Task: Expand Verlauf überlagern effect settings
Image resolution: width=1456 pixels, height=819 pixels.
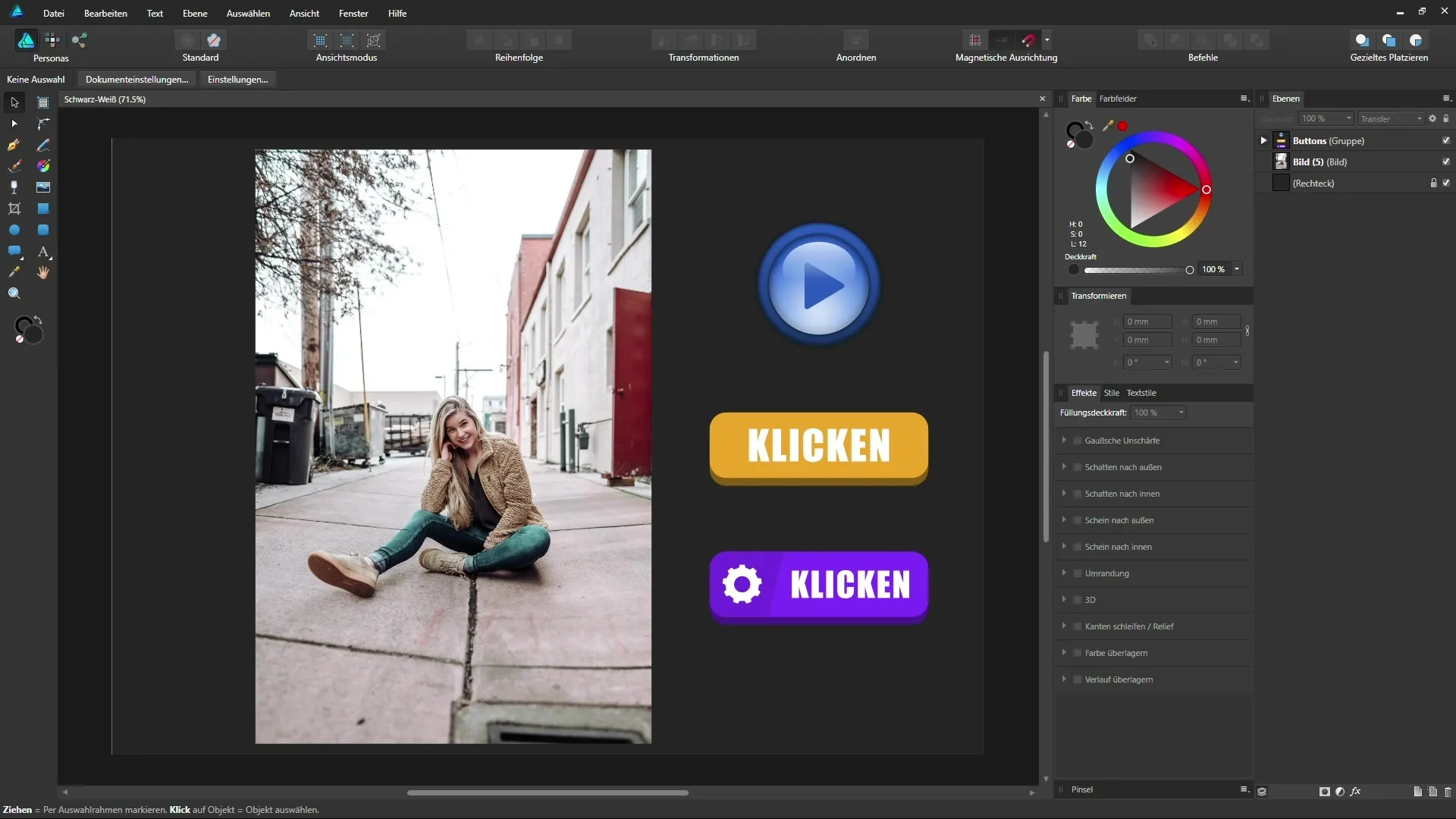Action: (1064, 679)
